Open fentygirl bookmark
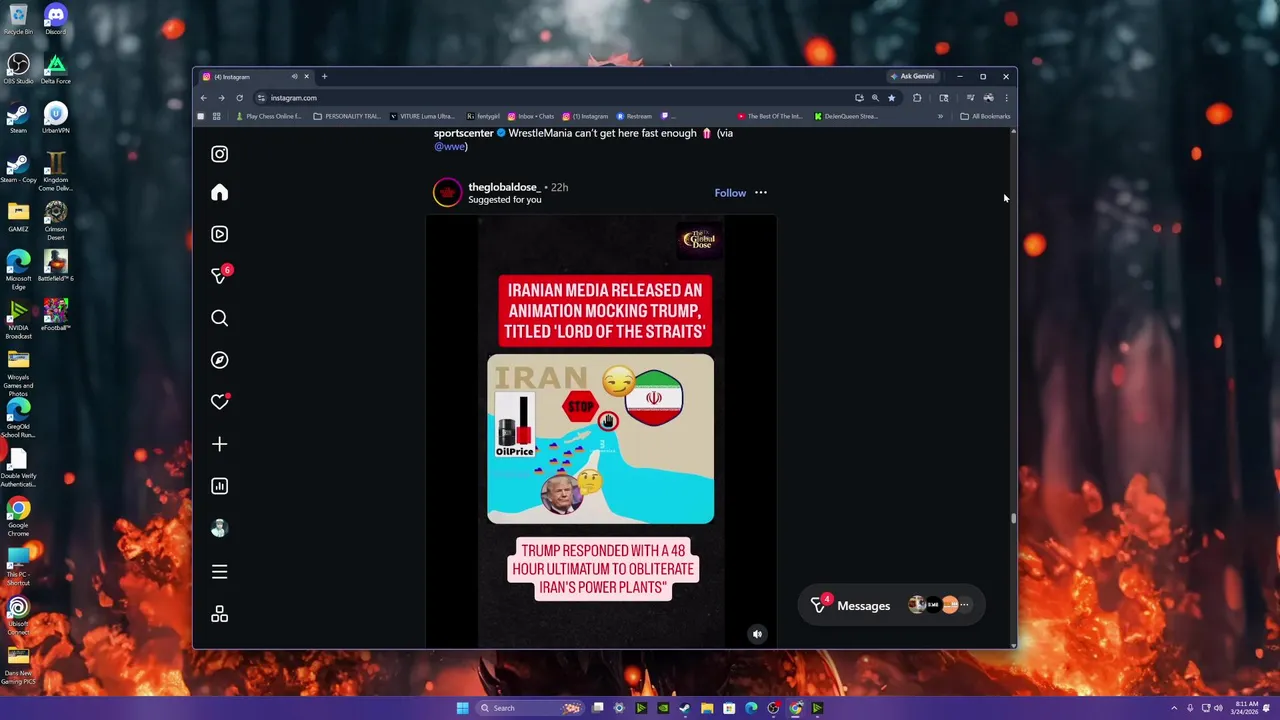The image size is (1280, 720). coord(484,116)
